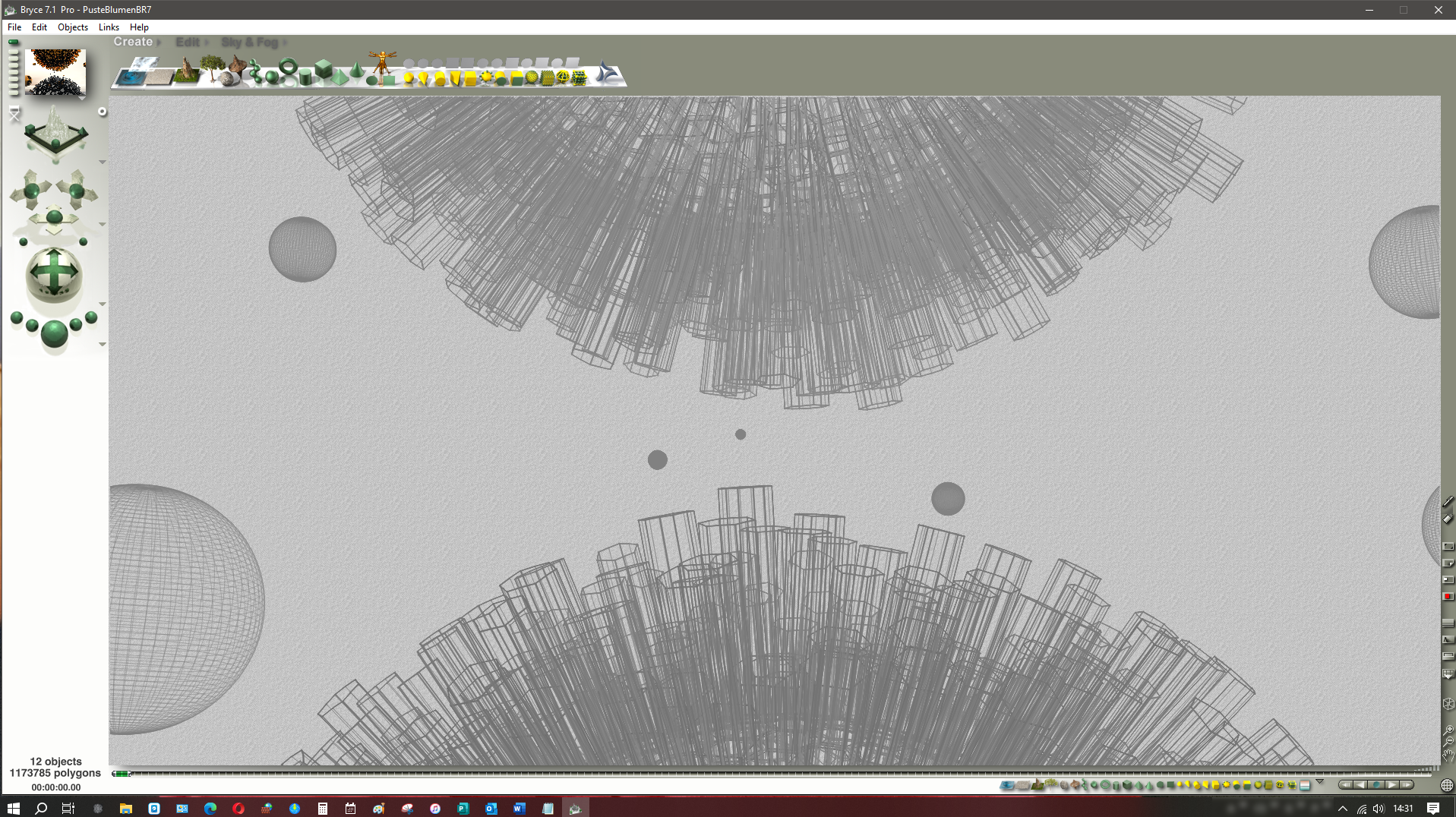Click the animation timeline scrubber
Image resolution: width=1456 pixels, height=817 pixels.
(122, 774)
